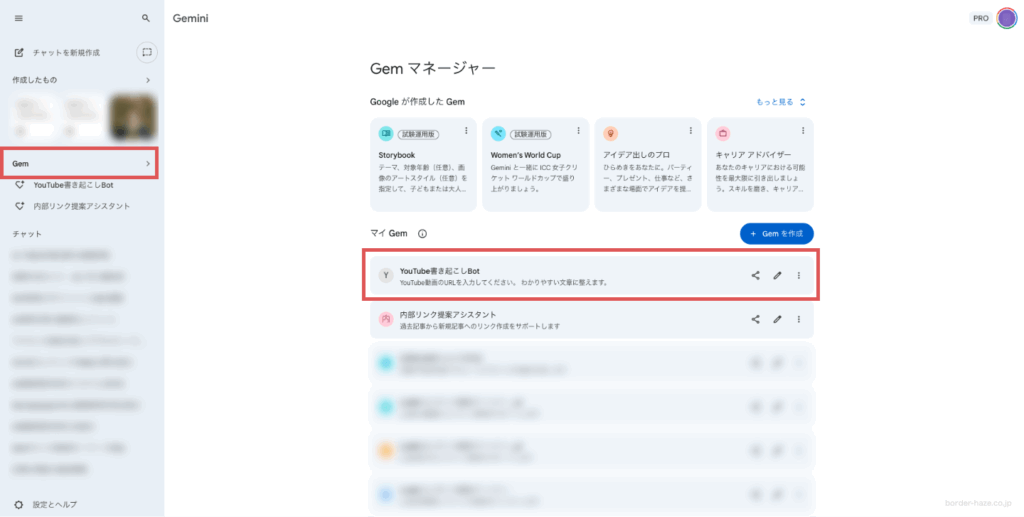Open the hamburger main menu
This screenshot has height=517, width=1024.
click(x=18, y=18)
